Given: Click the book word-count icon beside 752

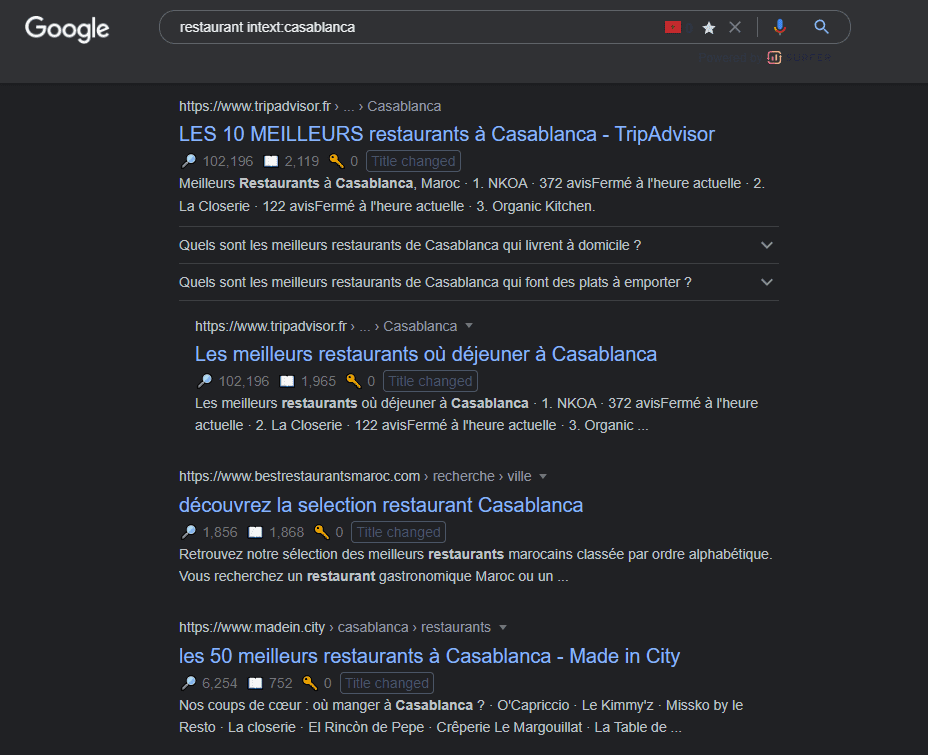Looking at the screenshot, I should tap(255, 683).
